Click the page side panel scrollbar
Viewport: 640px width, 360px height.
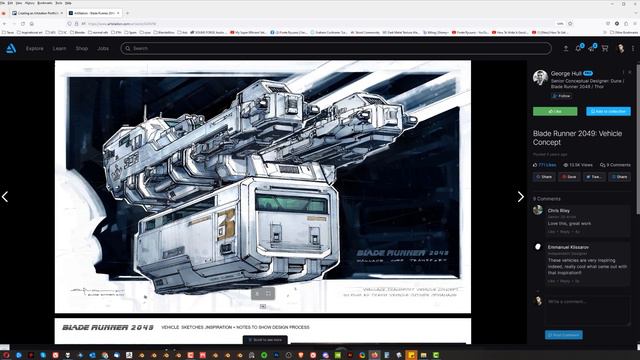(x=638, y=139)
